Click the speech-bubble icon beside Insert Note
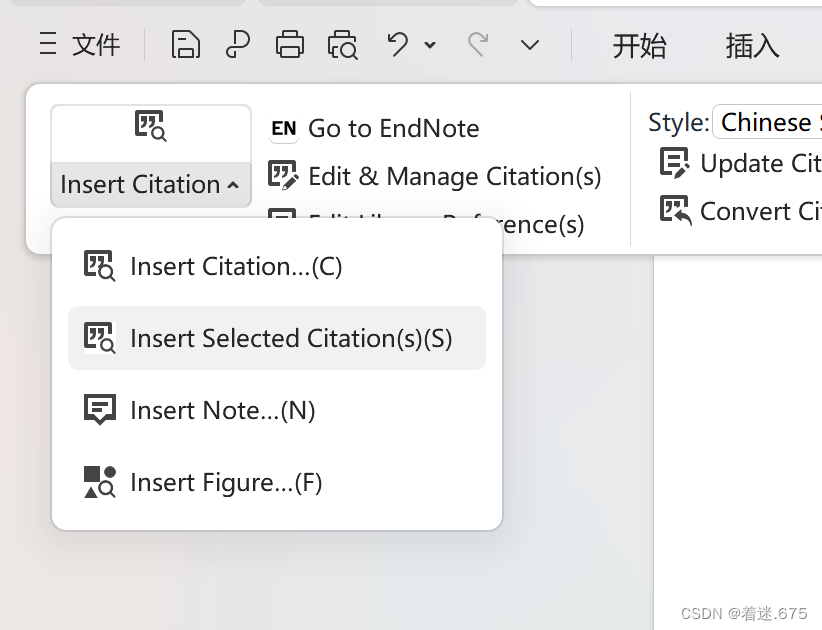This screenshot has height=630, width=822. click(100, 409)
